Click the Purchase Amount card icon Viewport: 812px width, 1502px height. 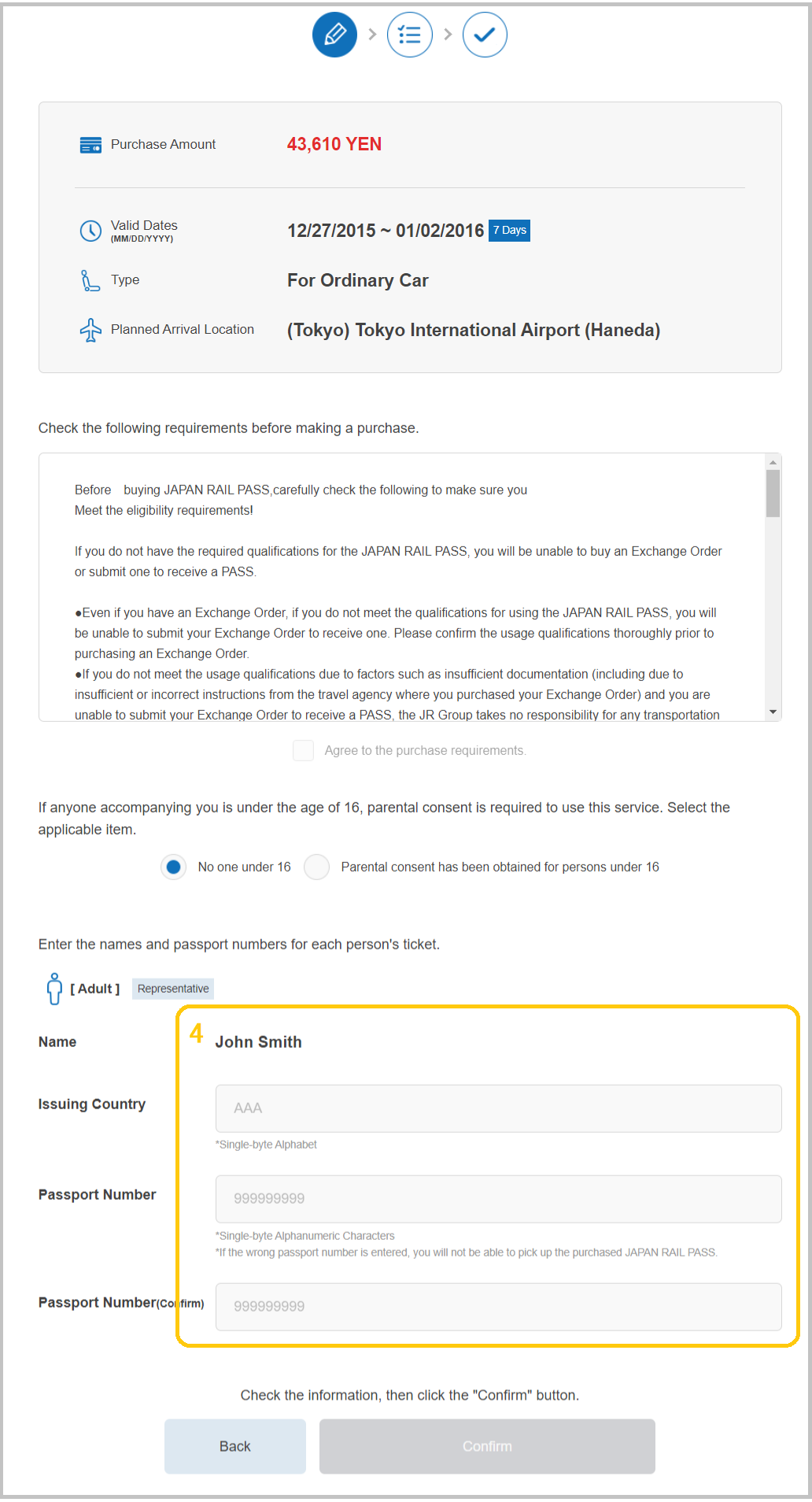[x=90, y=145]
